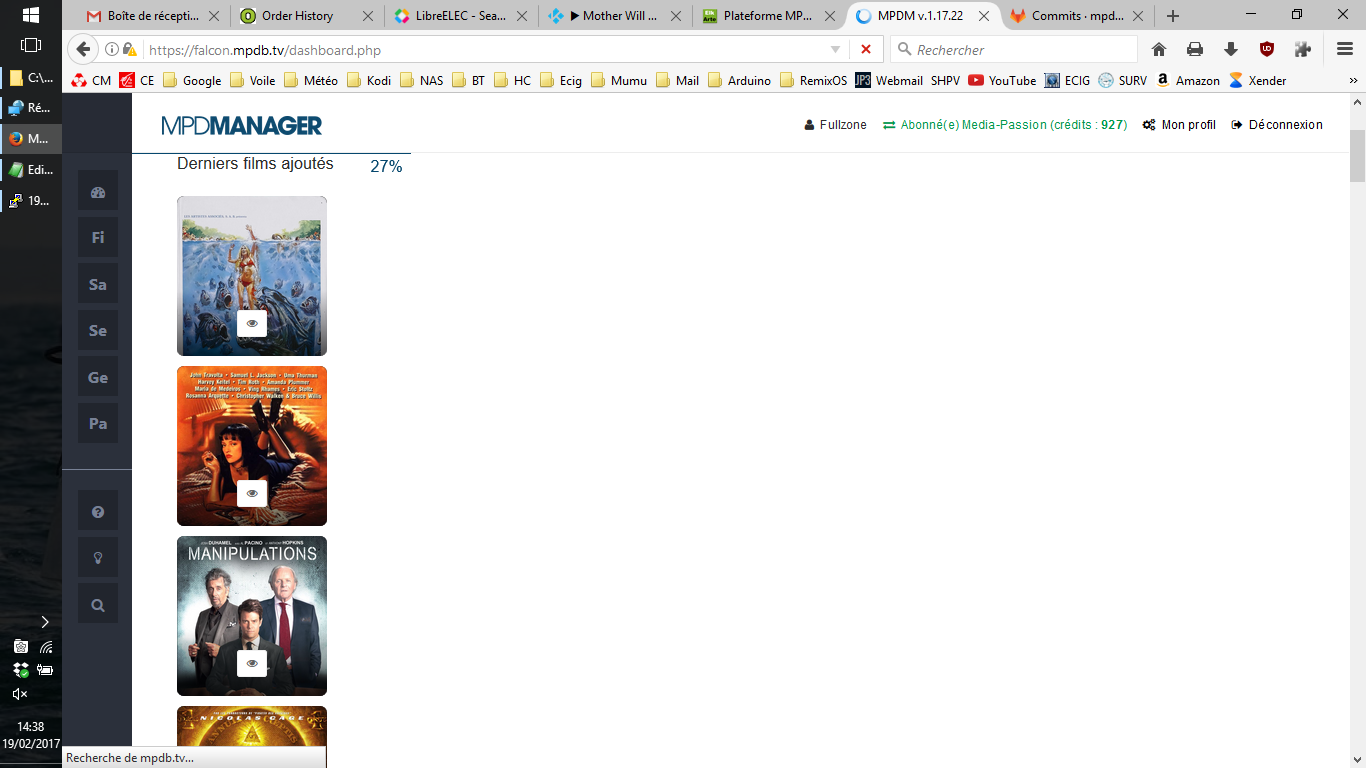The image size is (1366, 768).
Task: Click the 27% loading progress text
Action: [x=386, y=166]
